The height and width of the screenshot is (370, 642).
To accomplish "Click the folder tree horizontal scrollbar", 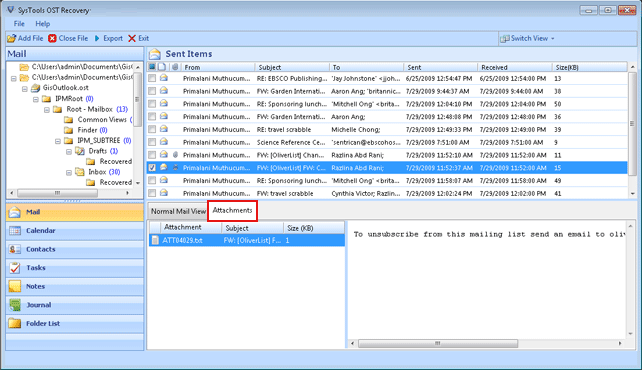I will tap(70, 193).
